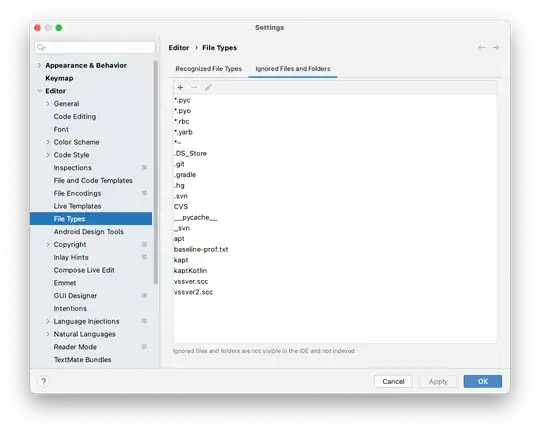Open File and Code Templates

93,181
